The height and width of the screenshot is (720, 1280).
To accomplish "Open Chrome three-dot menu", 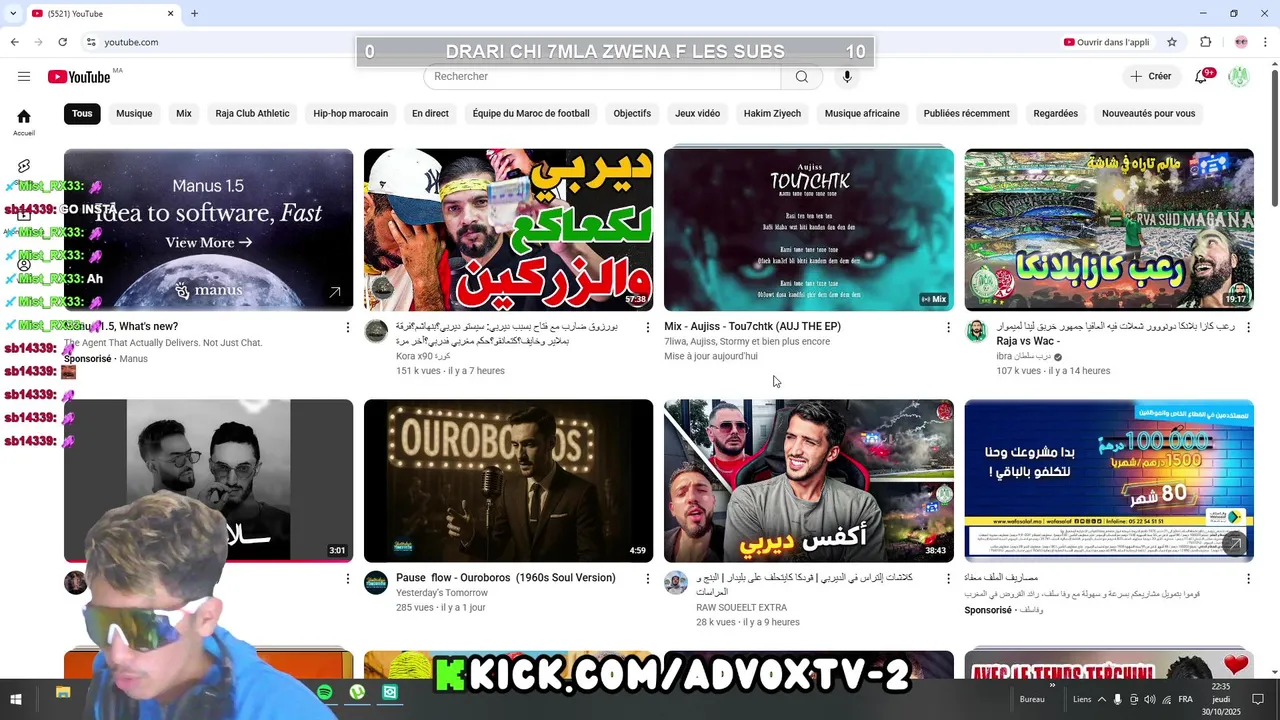I will 1266,42.
